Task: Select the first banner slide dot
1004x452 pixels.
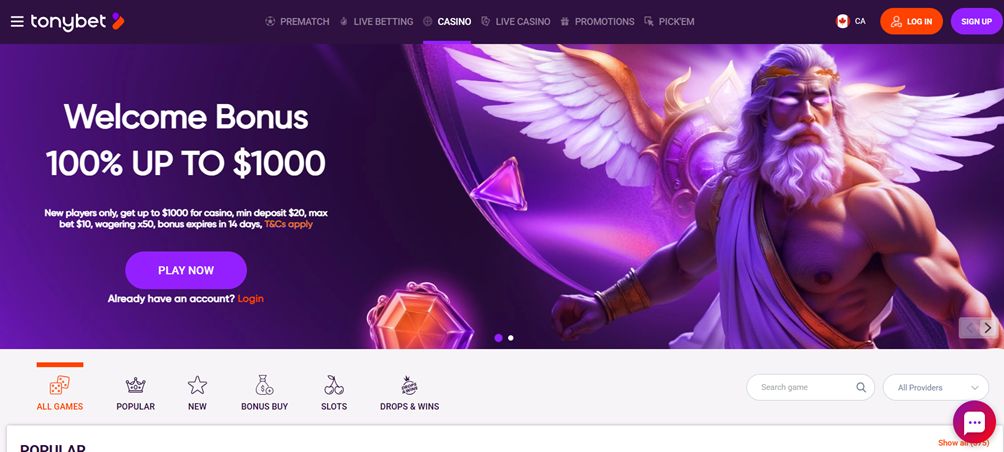Action: tap(498, 338)
